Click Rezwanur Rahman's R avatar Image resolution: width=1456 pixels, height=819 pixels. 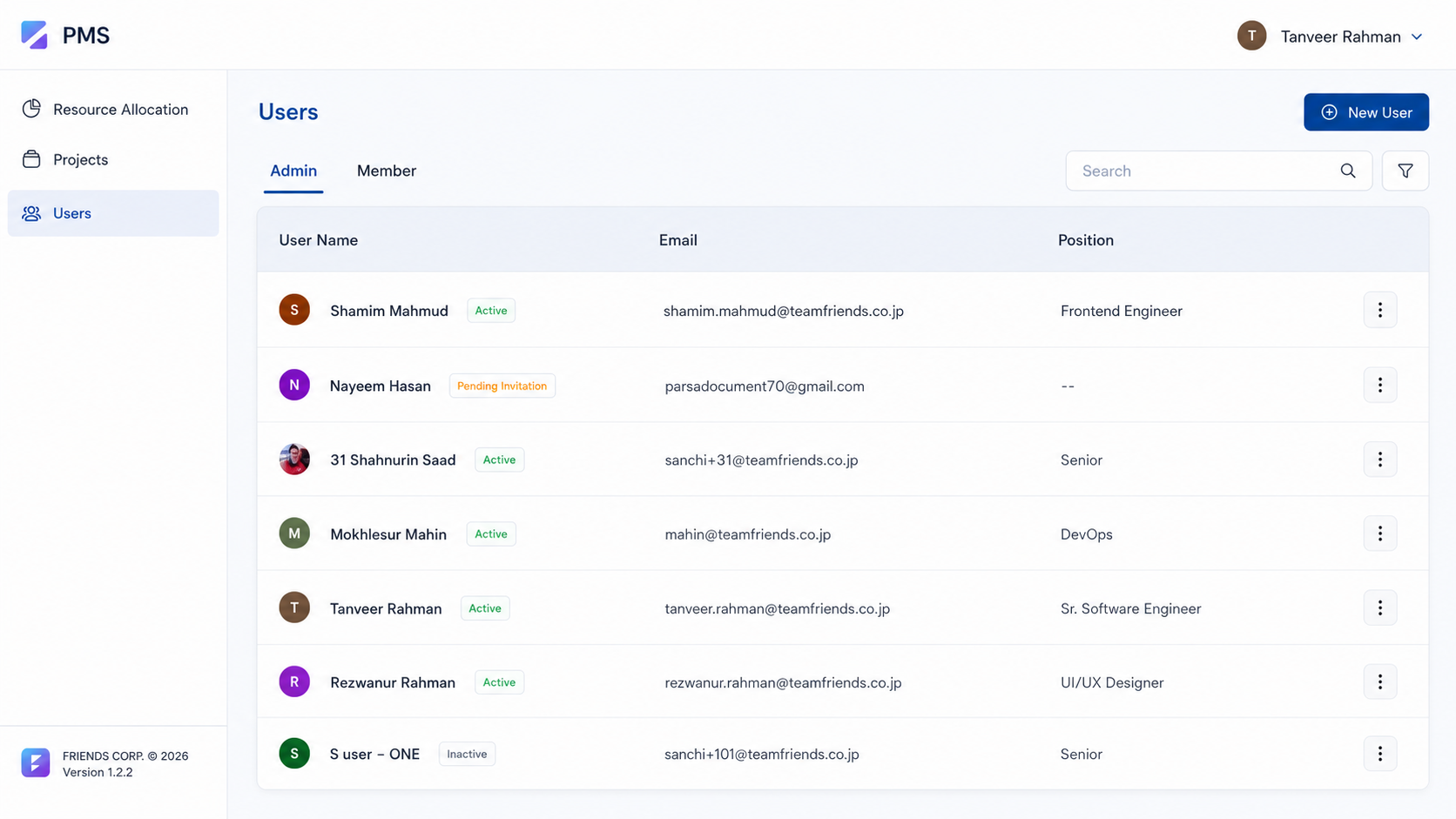[x=294, y=681]
